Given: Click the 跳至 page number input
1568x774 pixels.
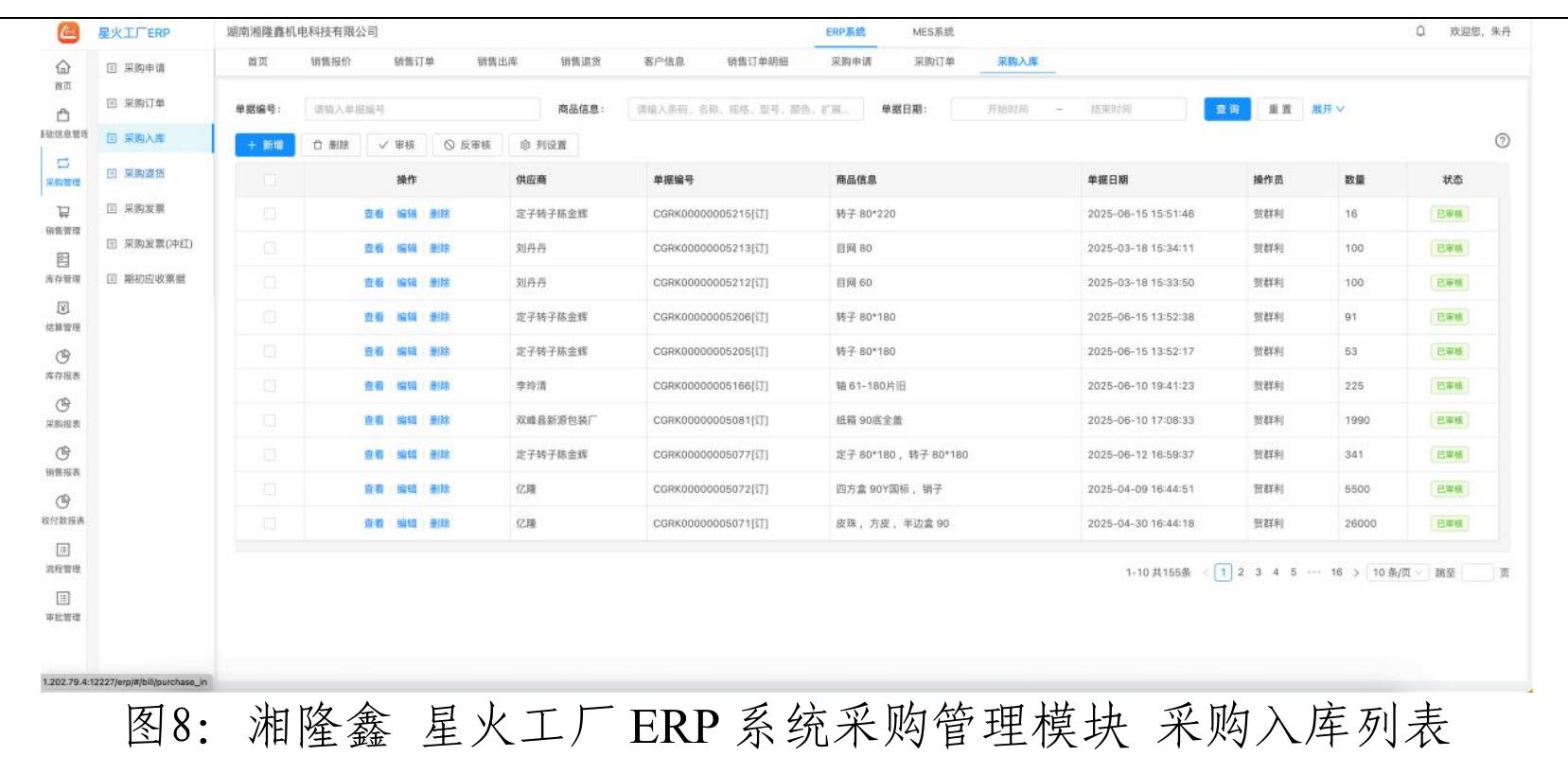Looking at the screenshot, I should (1477, 572).
